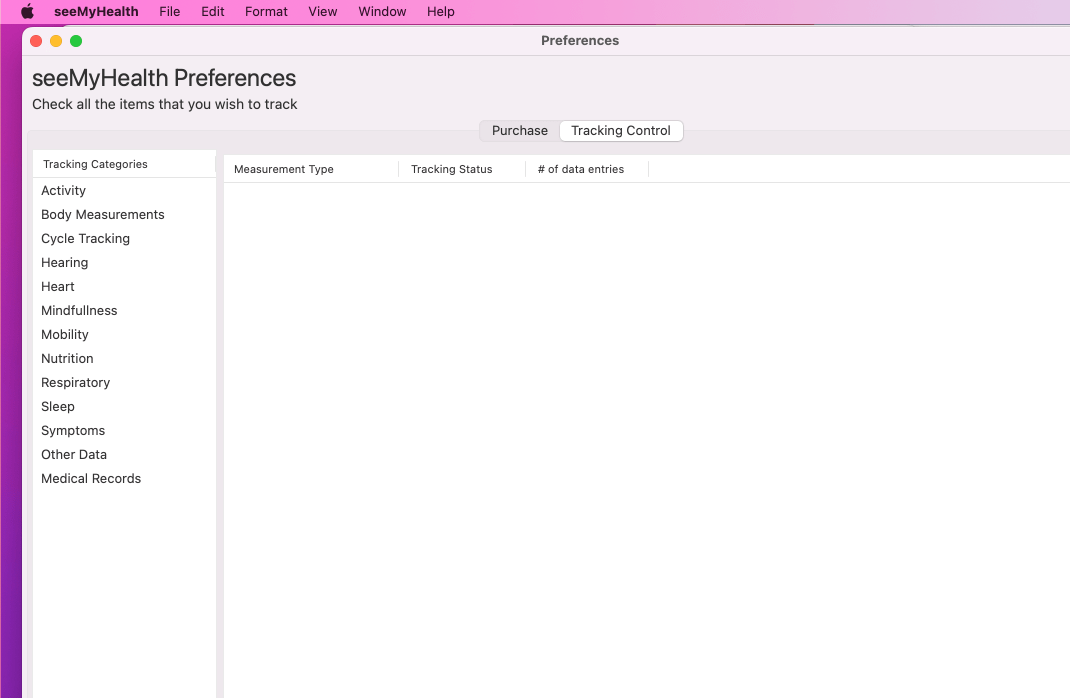Select the Medical Records category
The image size is (1070, 698).
pos(124,478)
